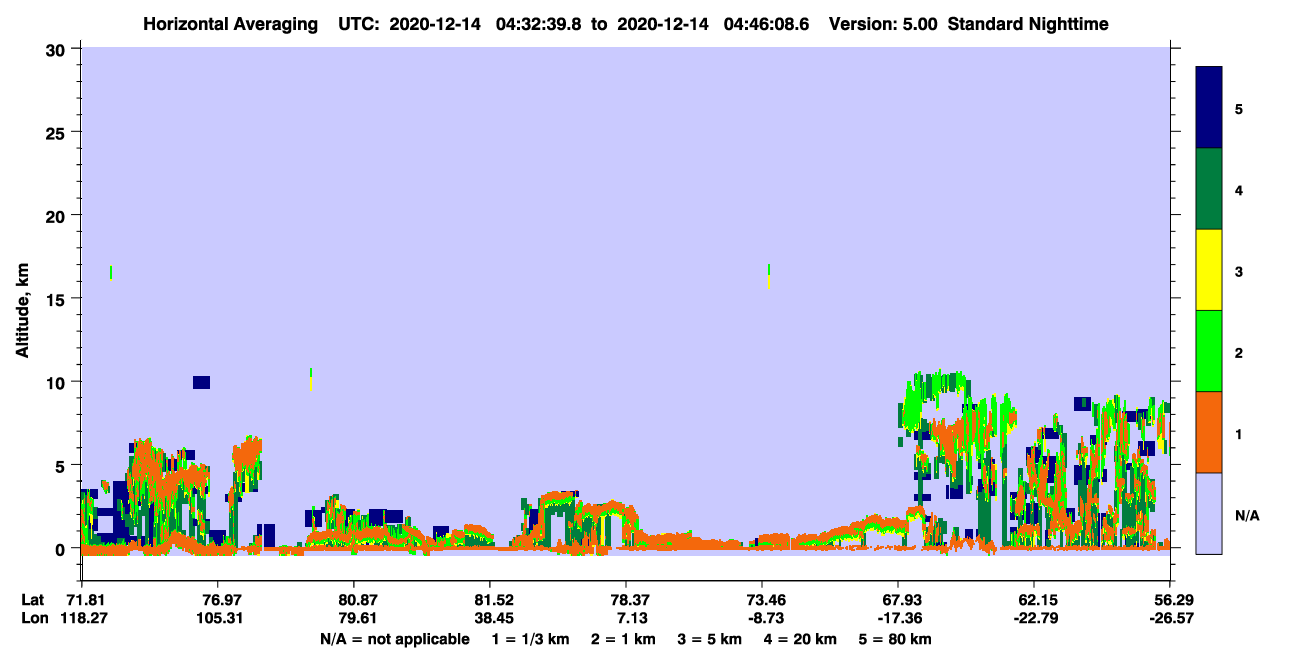1300x667 pixels.
Task: Click legend text '1 = 1/3 km'
Action: [531, 639]
